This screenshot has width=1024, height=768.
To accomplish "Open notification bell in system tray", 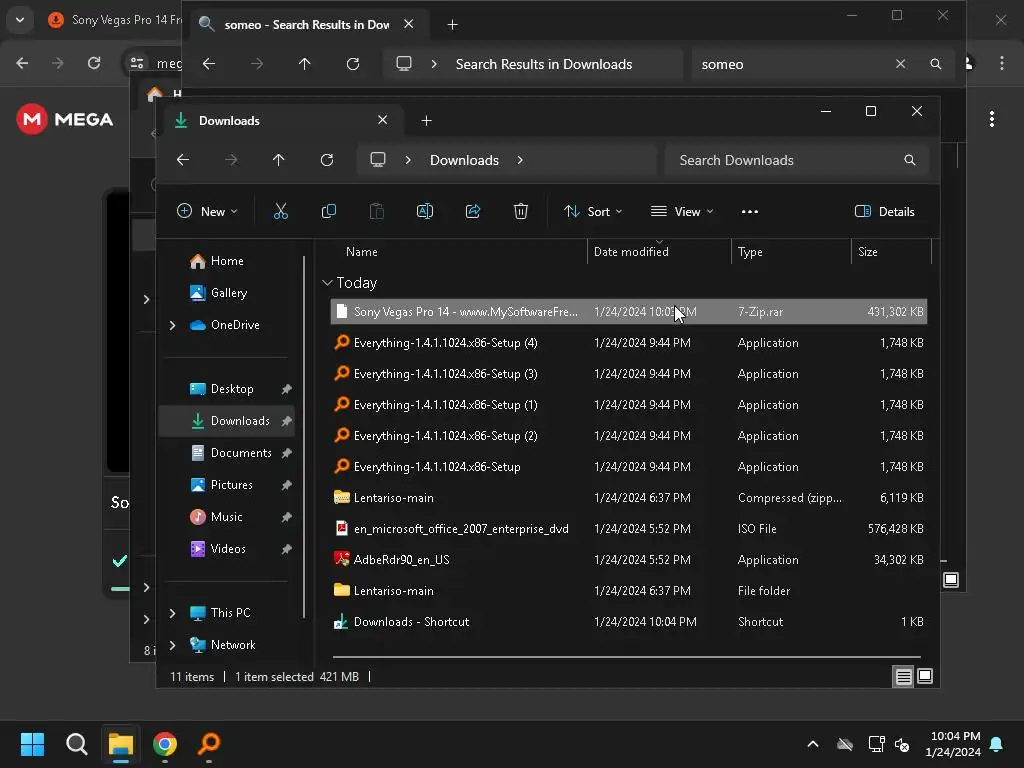I will pos(997,744).
